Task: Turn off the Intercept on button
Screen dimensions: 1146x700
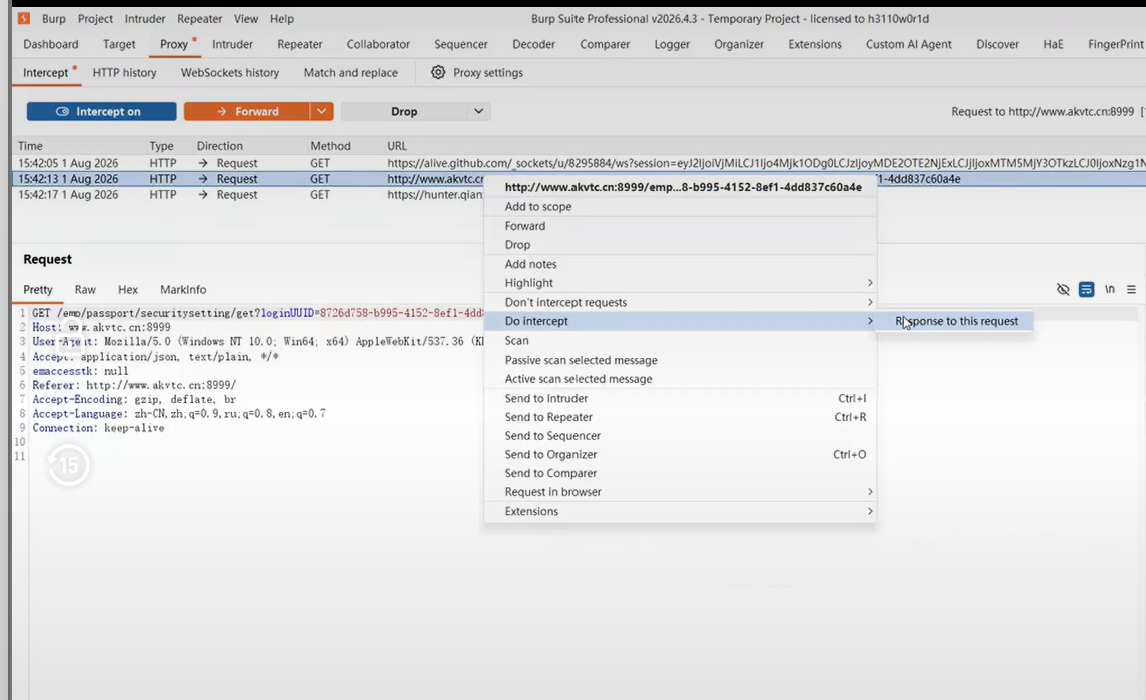Action: (x=102, y=111)
